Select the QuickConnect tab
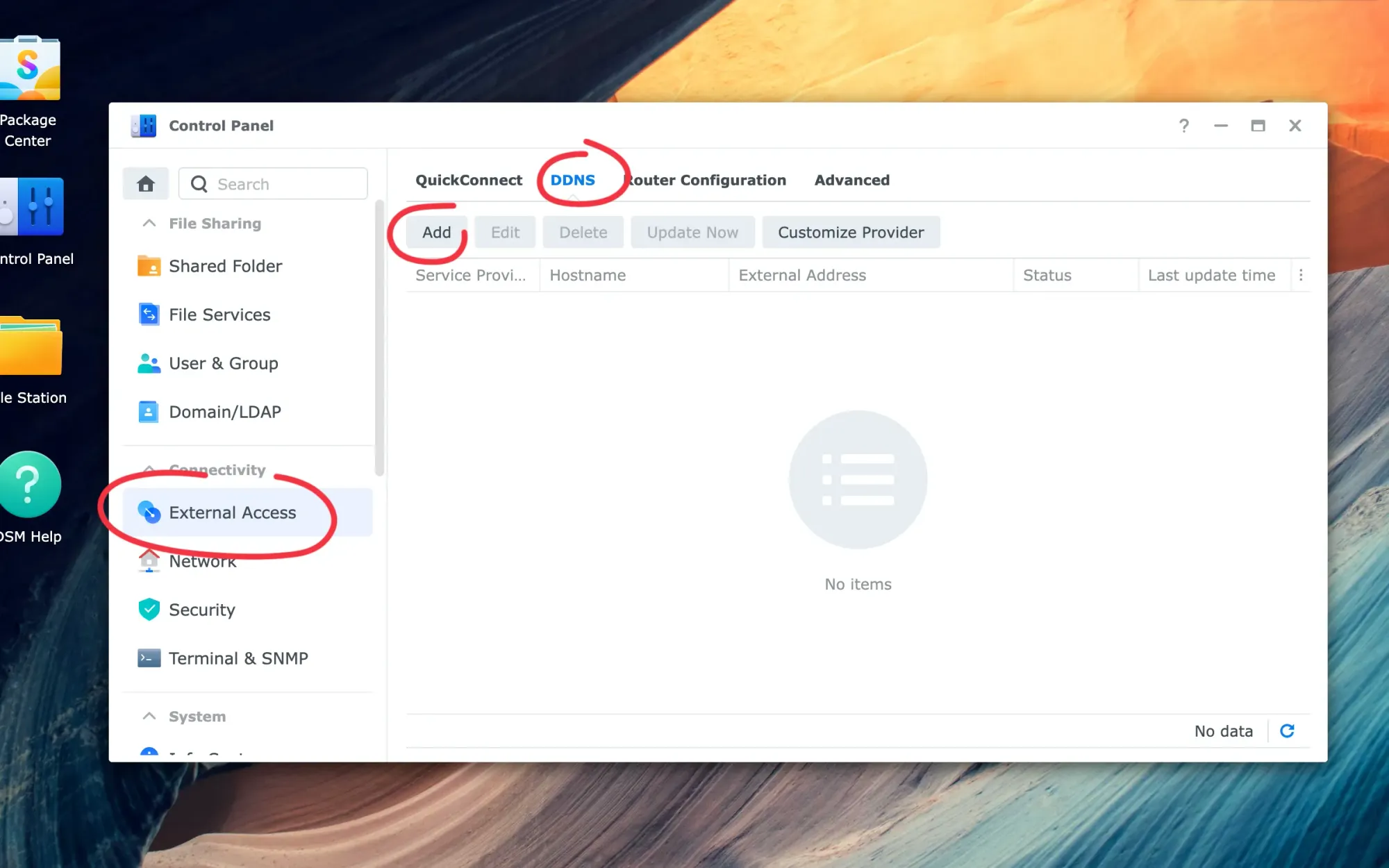This screenshot has height=868, width=1389. tap(469, 180)
